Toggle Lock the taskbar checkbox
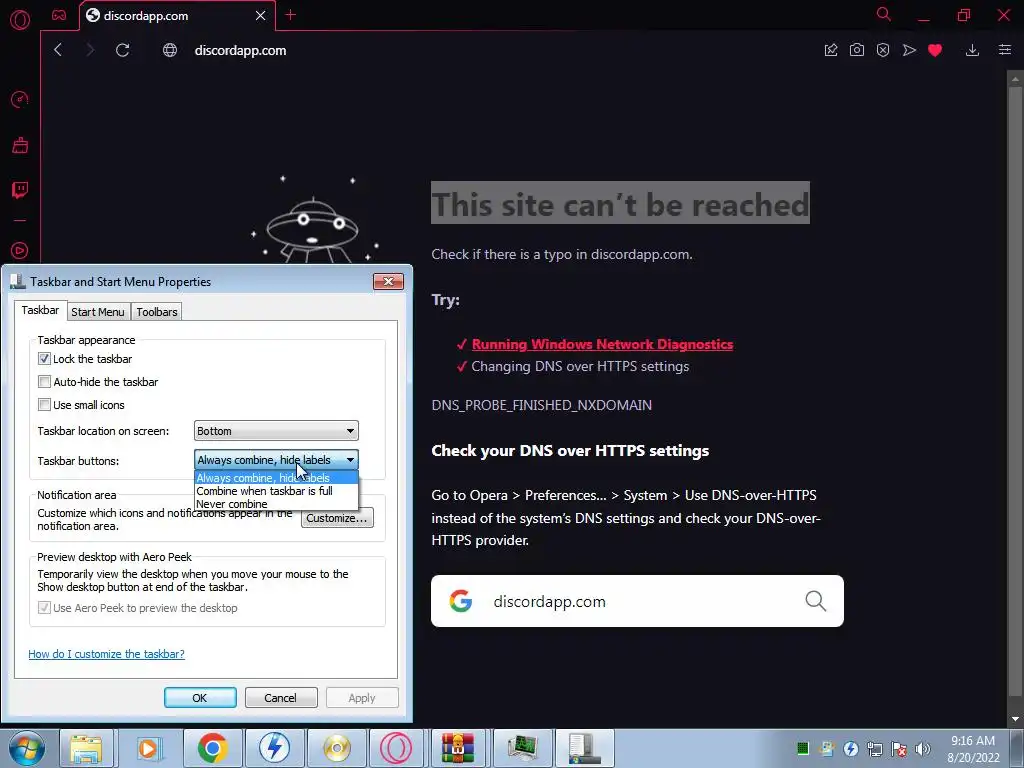 [44, 359]
